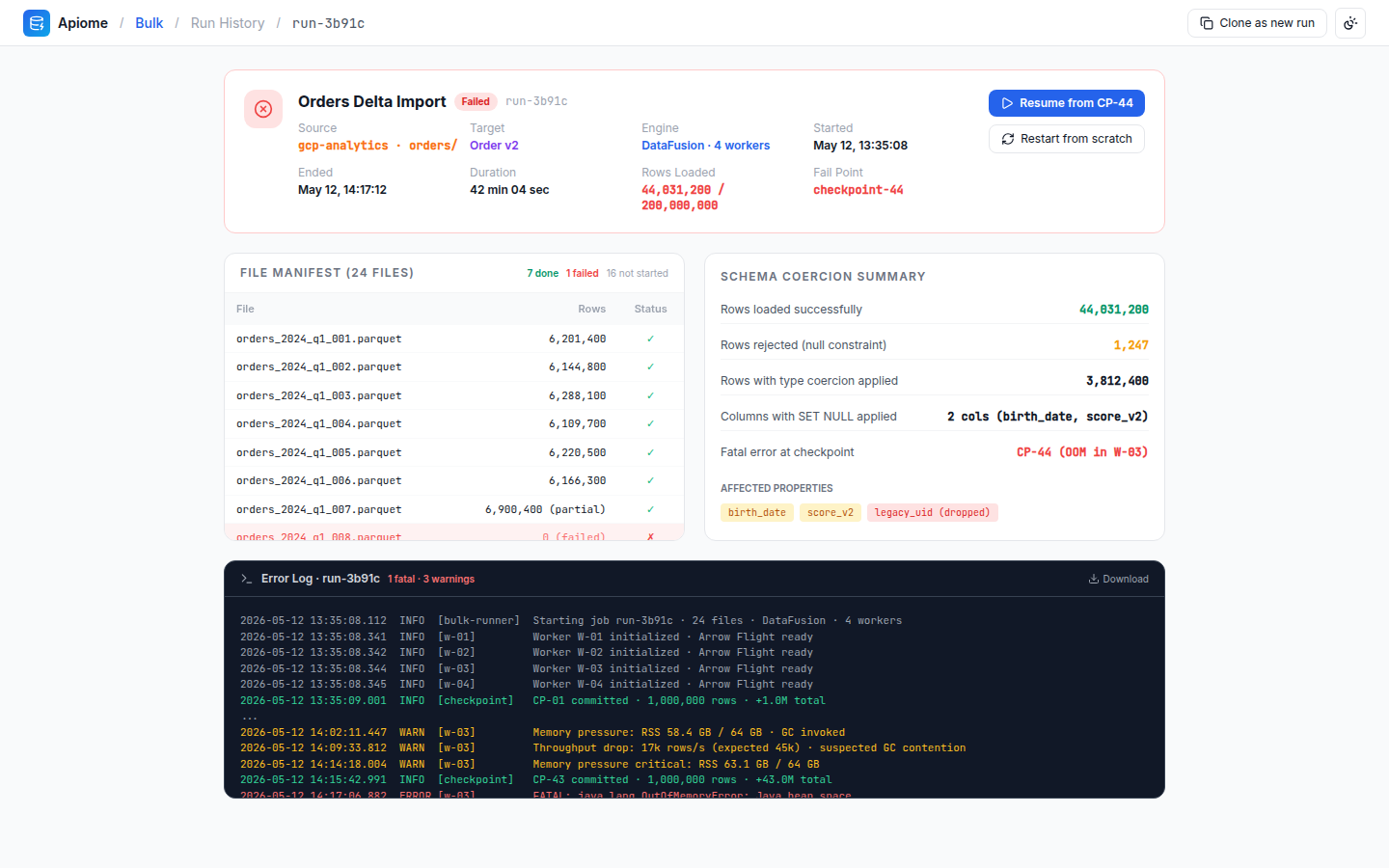The height and width of the screenshot is (868, 1389).
Task: Open the Order v2 target link
Action: pyautogui.click(x=494, y=146)
